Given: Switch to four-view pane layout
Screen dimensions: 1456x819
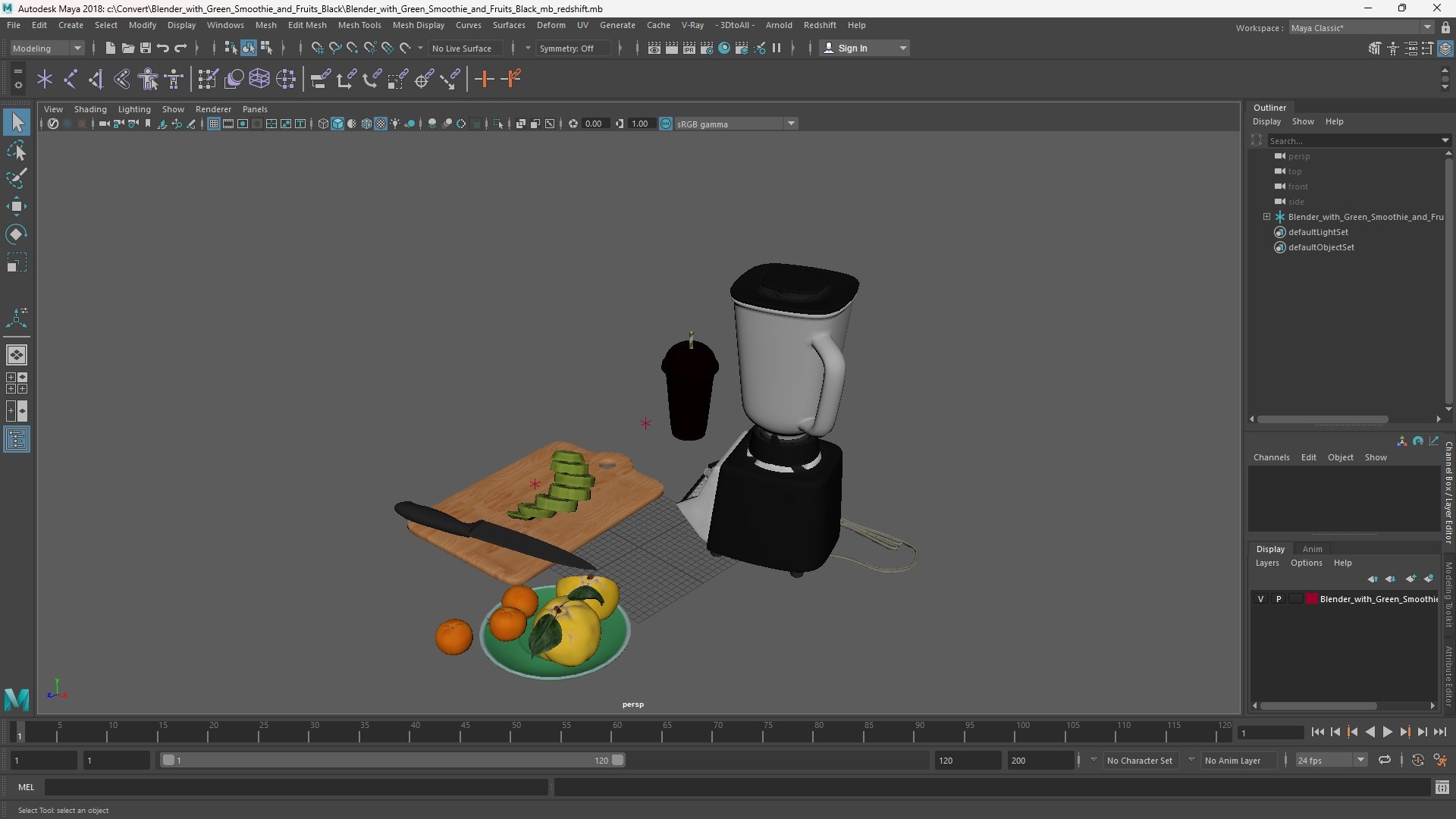Looking at the screenshot, I should pyautogui.click(x=17, y=383).
